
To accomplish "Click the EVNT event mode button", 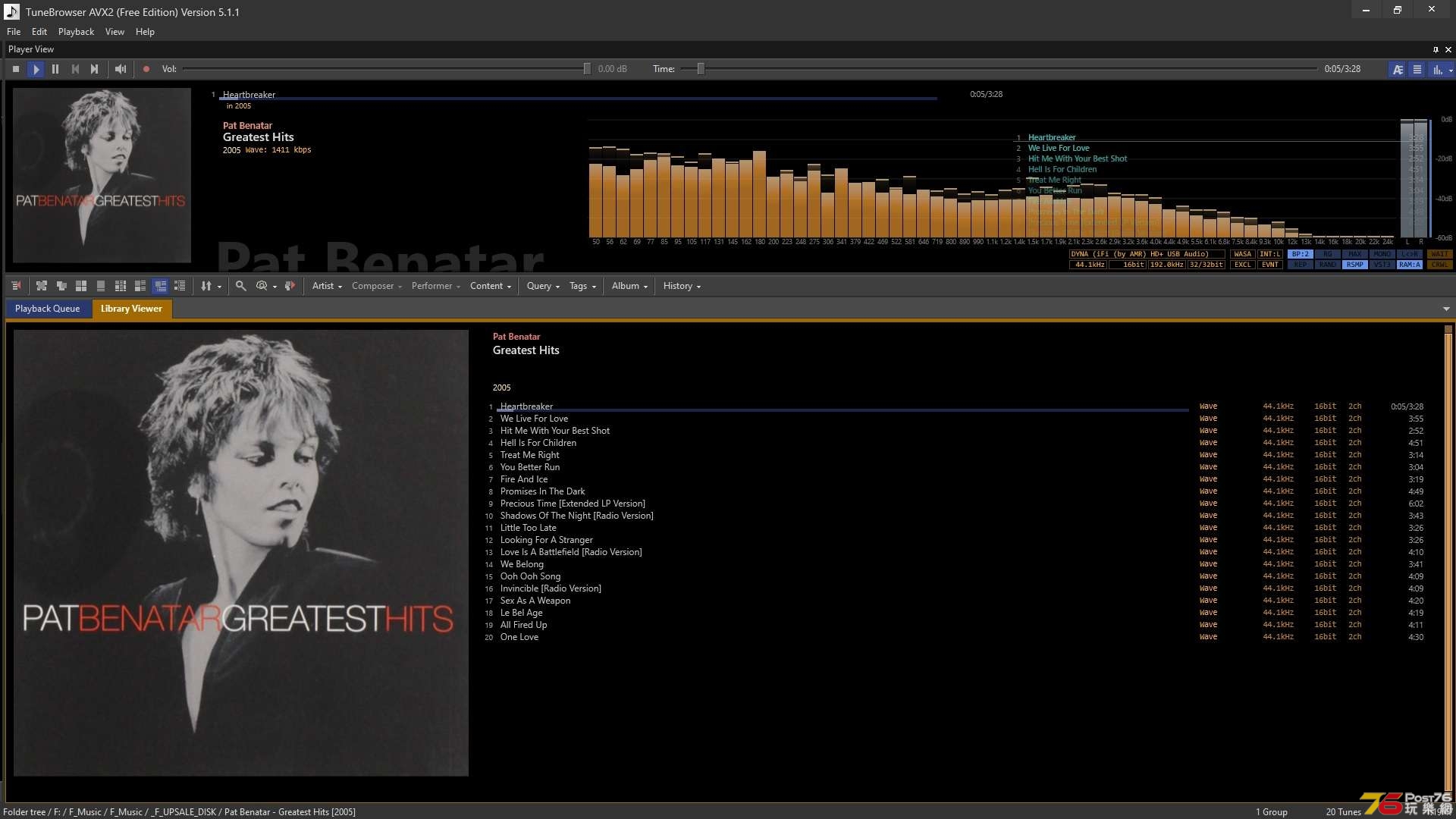I will [x=1270, y=265].
